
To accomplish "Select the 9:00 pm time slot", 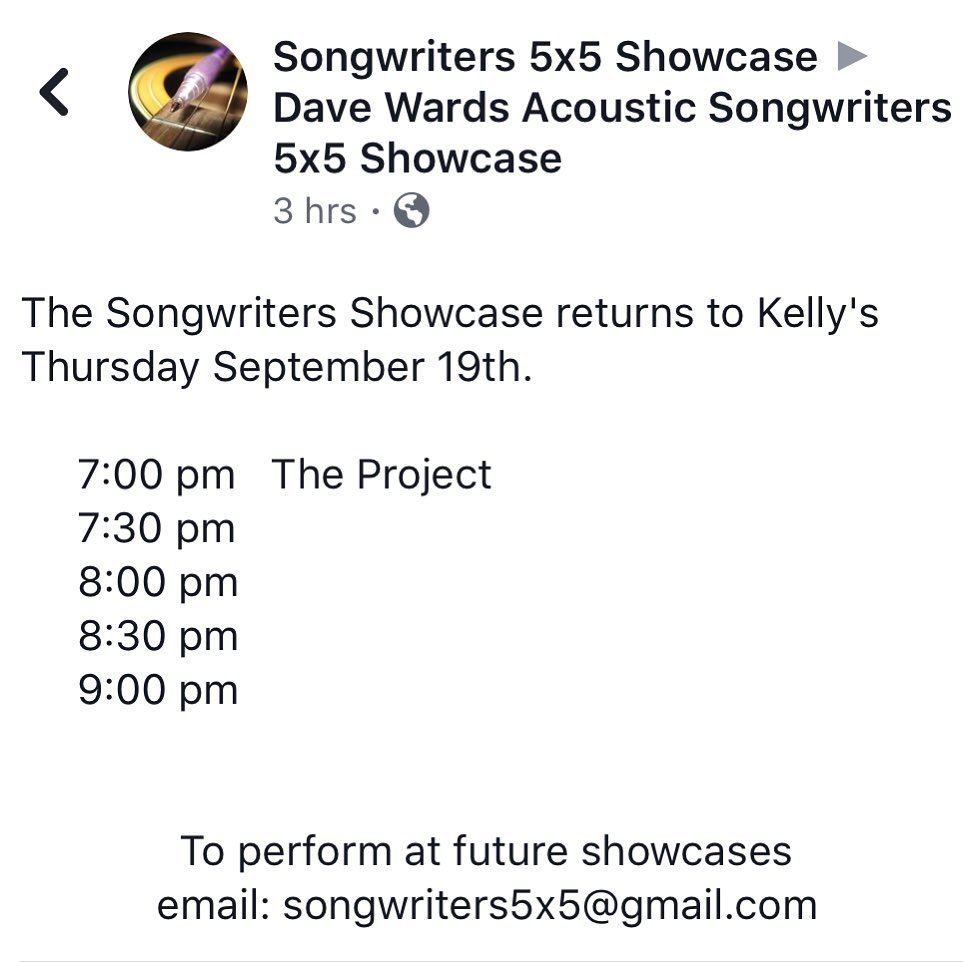I will click(157, 691).
